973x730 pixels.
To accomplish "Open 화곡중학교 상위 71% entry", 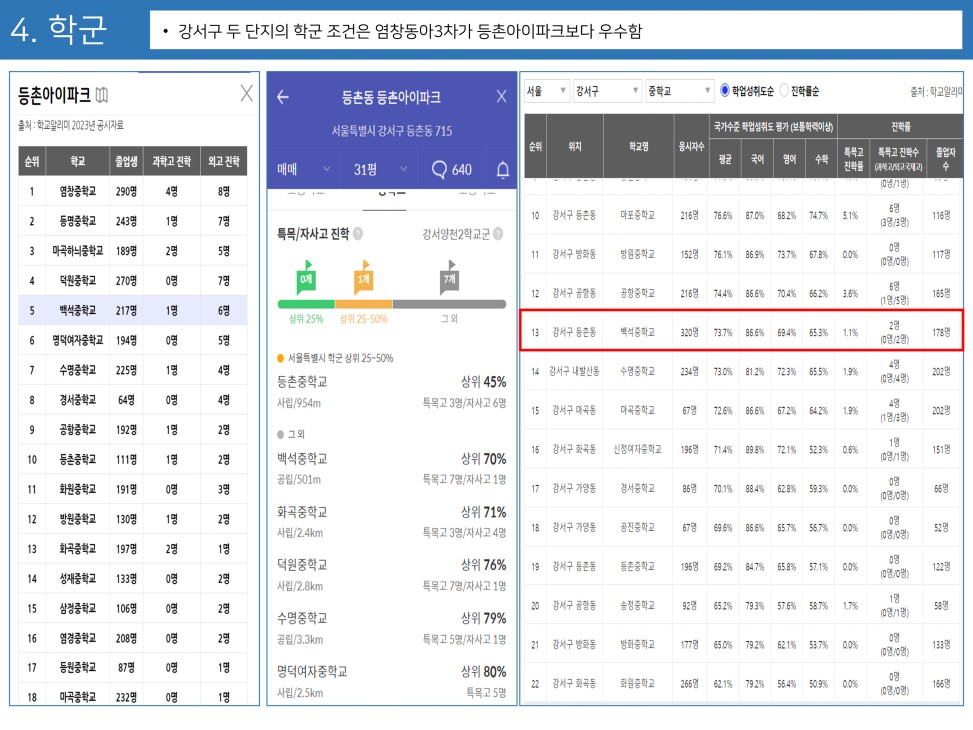I will 392,522.
